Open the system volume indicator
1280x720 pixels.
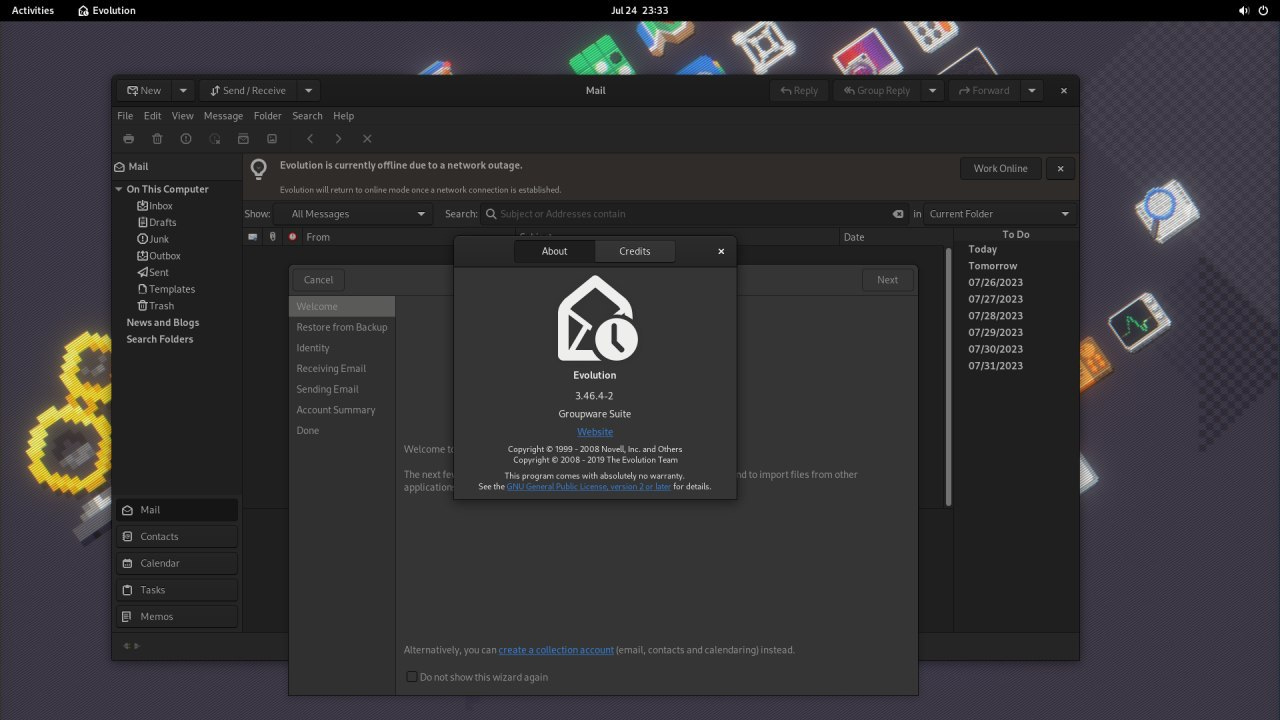(x=1244, y=10)
